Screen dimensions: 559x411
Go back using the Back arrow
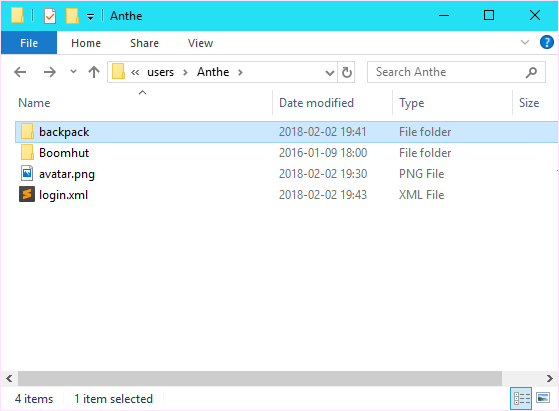coord(20,72)
